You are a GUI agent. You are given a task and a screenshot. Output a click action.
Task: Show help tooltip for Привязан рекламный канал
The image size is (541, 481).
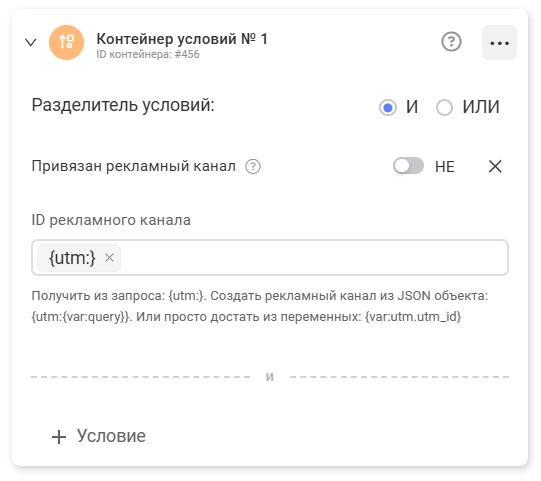[x=253, y=167]
